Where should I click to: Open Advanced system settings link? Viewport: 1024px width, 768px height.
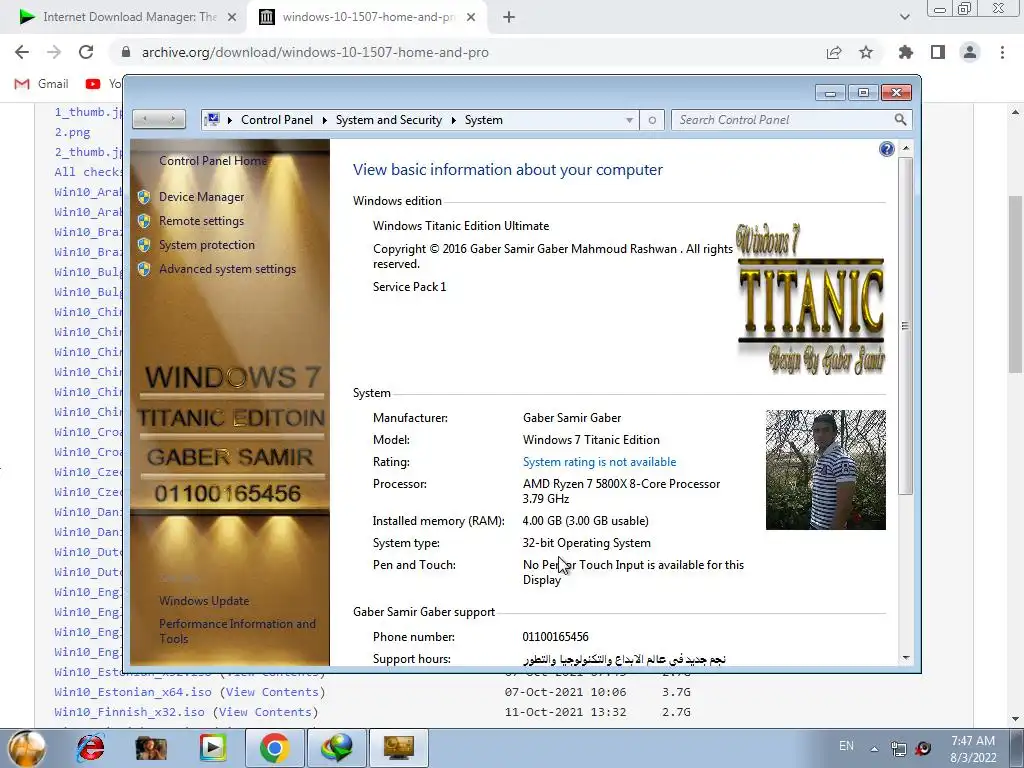point(227,269)
